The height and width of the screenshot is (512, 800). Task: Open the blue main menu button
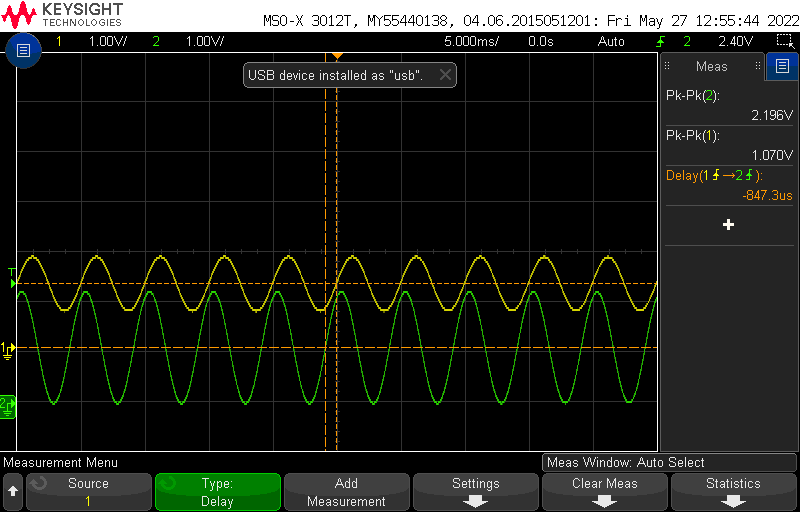(24, 50)
